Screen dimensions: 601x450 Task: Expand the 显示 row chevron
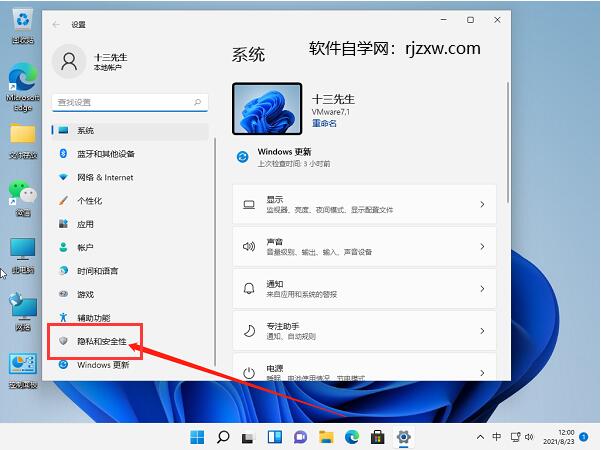(x=482, y=204)
